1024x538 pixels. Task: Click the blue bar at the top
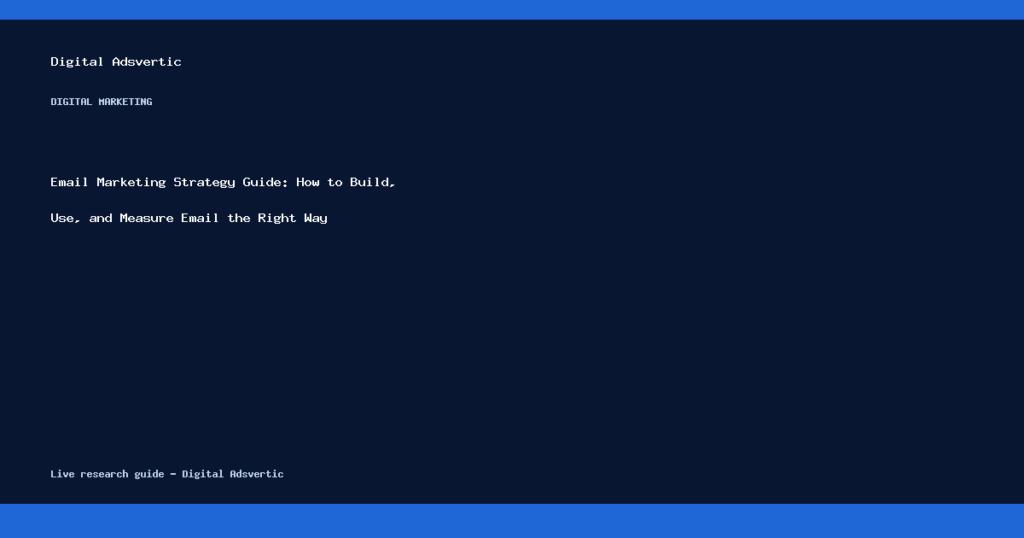512,10
